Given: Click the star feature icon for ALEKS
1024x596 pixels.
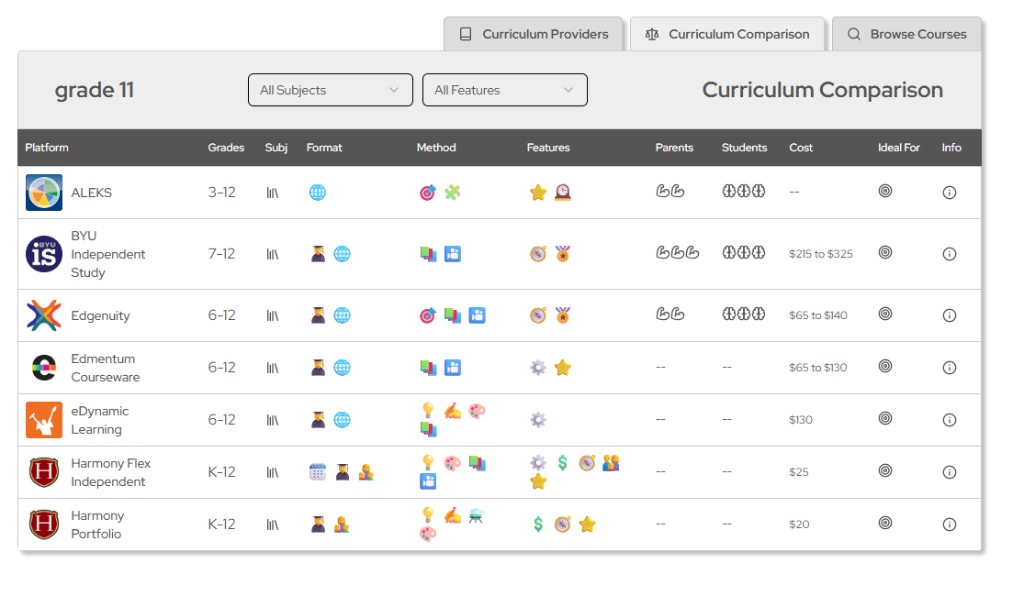Looking at the screenshot, I should click(x=538, y=193).
